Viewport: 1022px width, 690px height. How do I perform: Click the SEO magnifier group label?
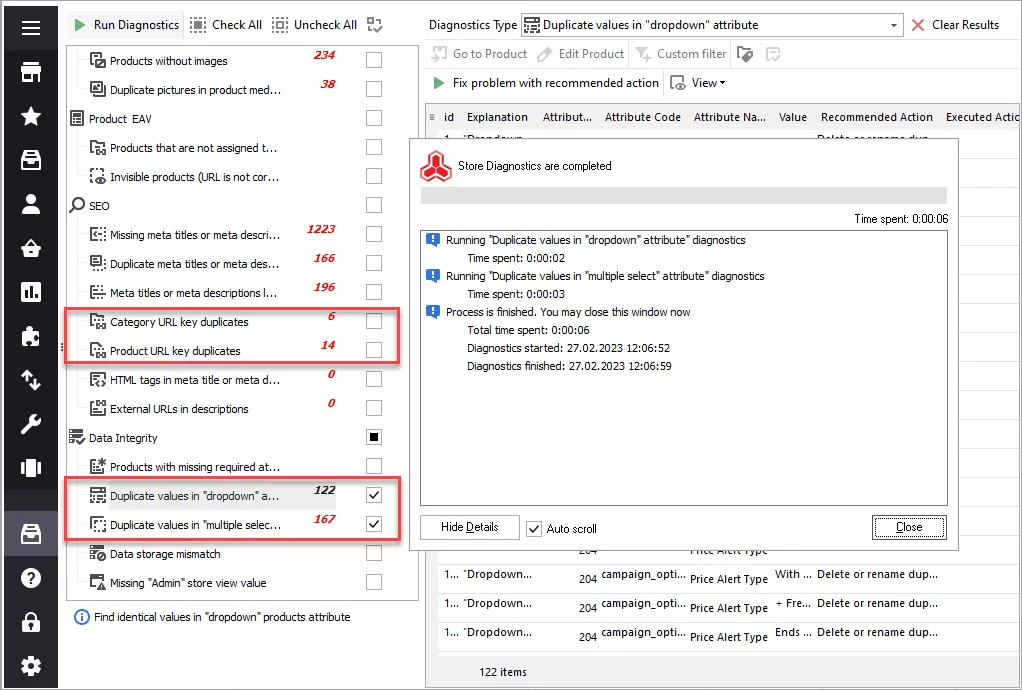(x=90, y=205)
